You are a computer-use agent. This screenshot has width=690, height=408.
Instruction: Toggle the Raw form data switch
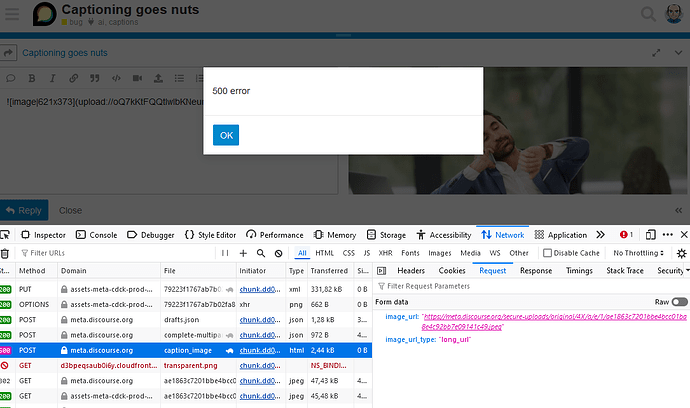pos(679,302)
